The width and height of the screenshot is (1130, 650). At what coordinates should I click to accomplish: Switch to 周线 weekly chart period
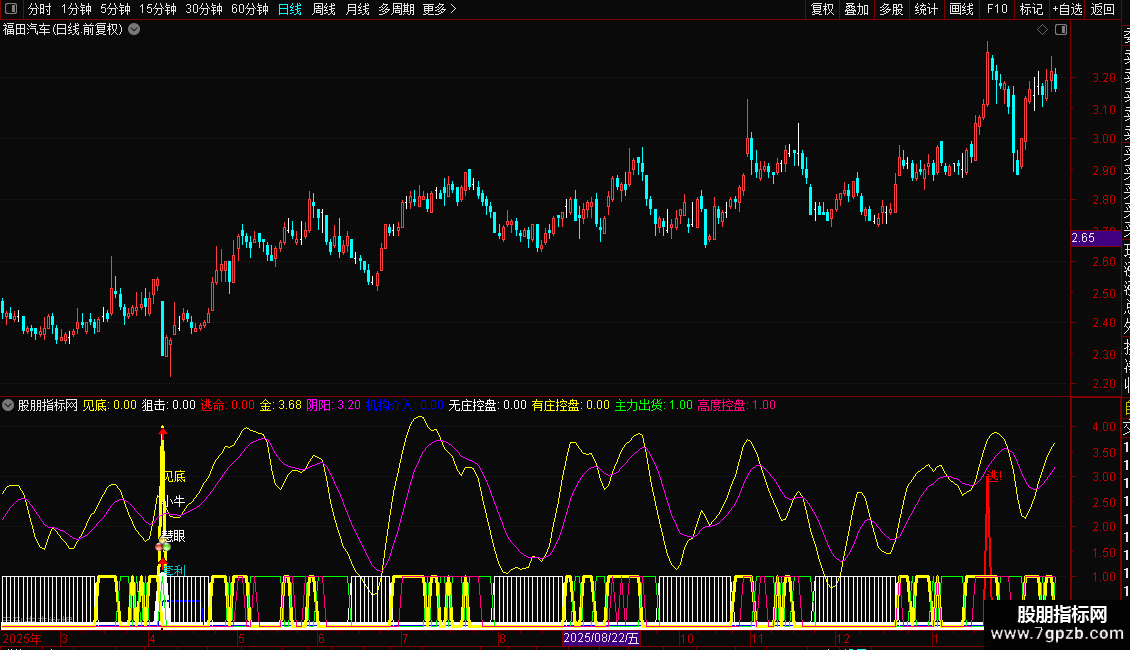[324, 9]
